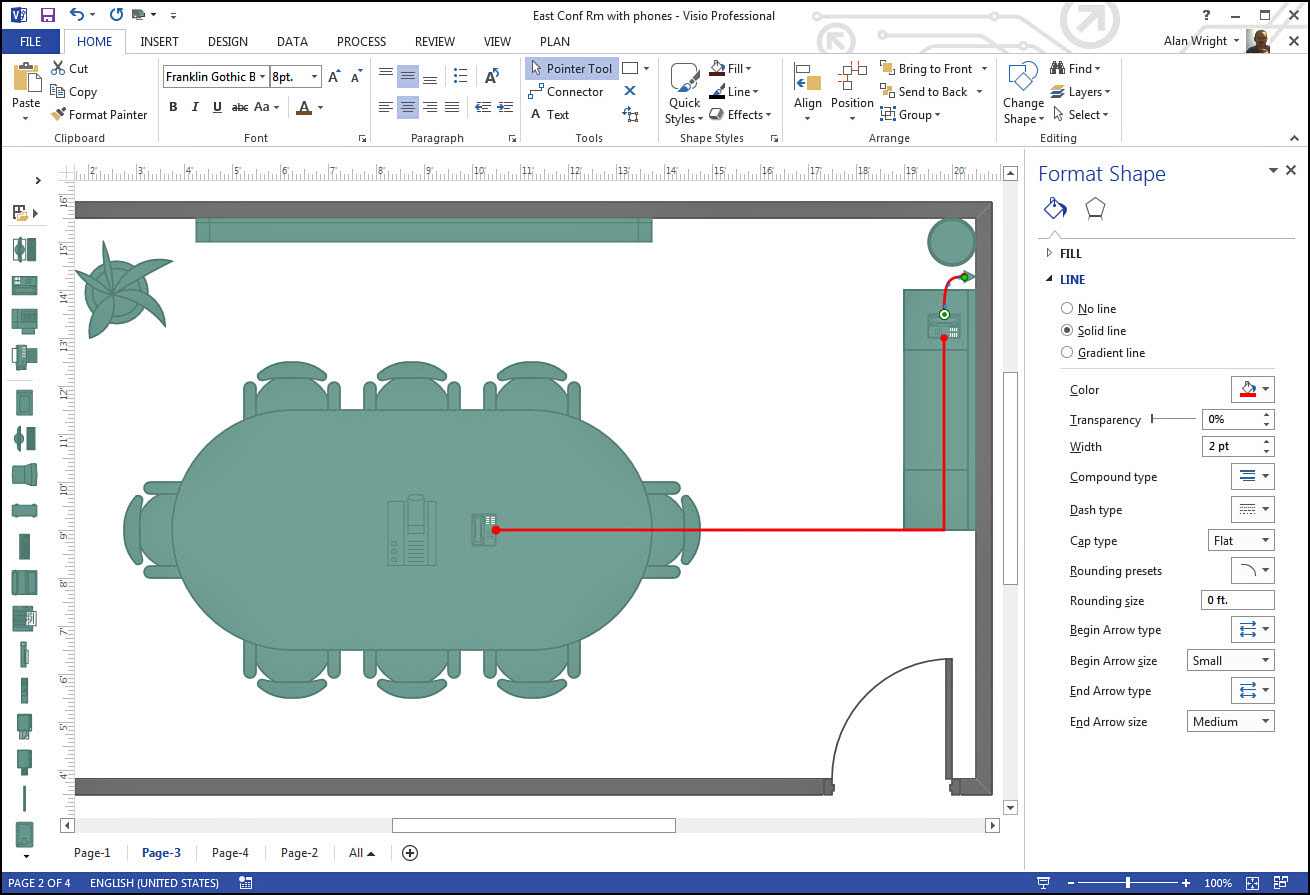The width and height of the screenshot is (1310, 895).
Task: Open Effects pentagon tab in Format Shape
Action: tap(1096, 208)
